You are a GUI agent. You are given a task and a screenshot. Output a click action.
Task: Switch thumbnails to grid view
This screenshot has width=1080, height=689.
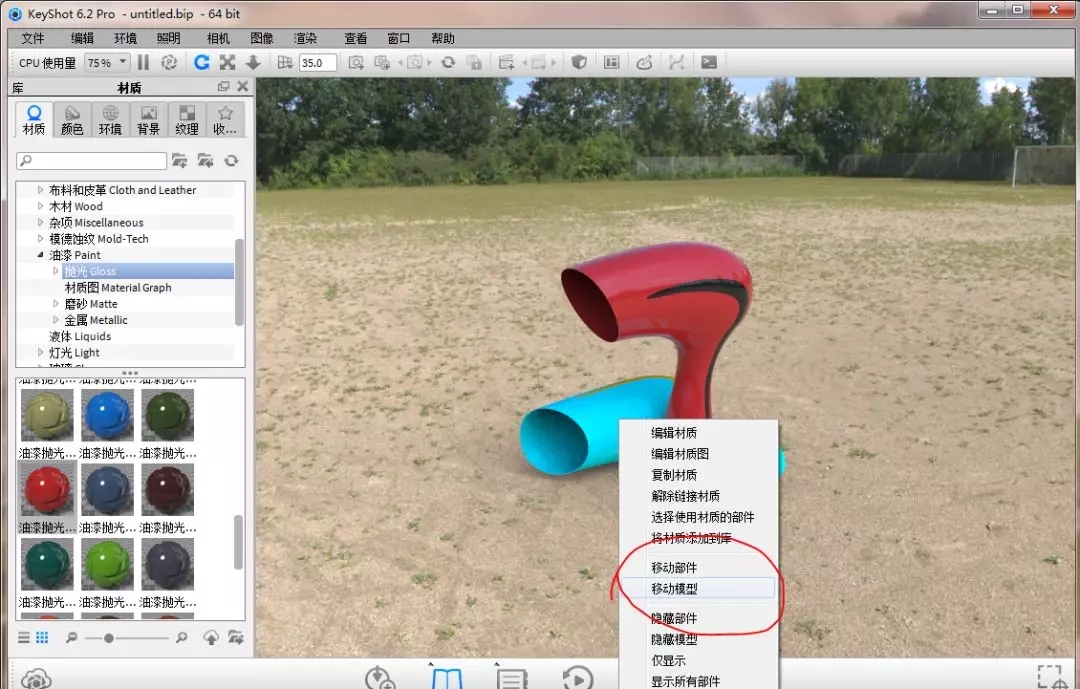(42, 637)
